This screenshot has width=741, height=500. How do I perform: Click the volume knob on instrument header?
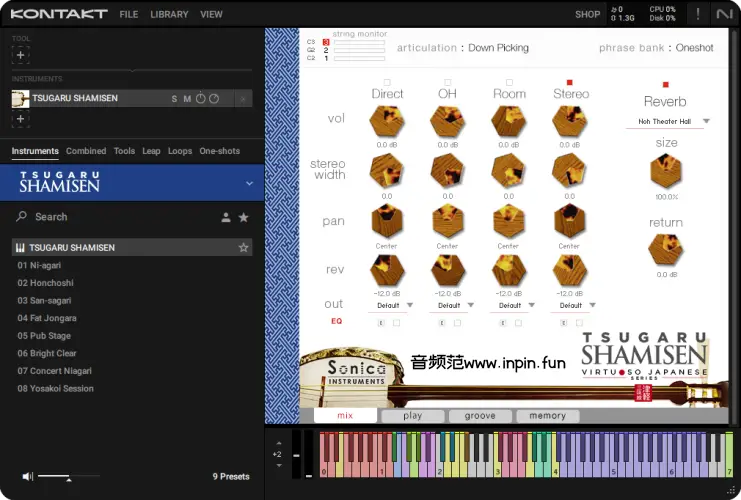click(x=214, y=98)
